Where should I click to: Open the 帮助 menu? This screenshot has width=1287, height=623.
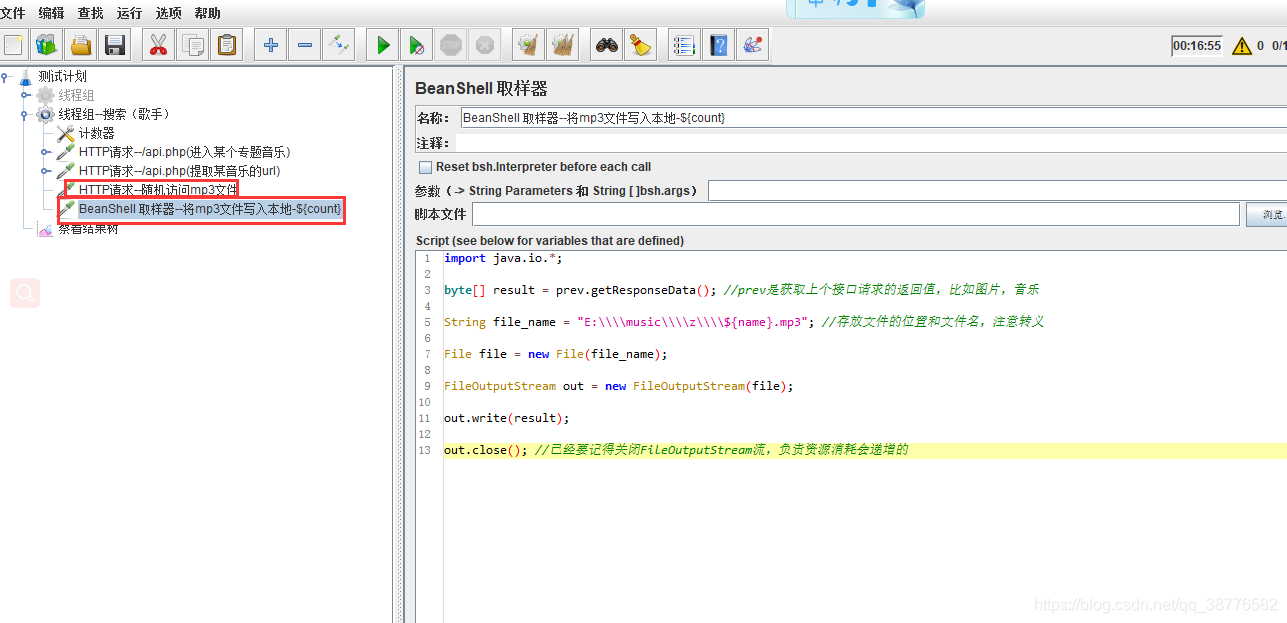[207, 13]
